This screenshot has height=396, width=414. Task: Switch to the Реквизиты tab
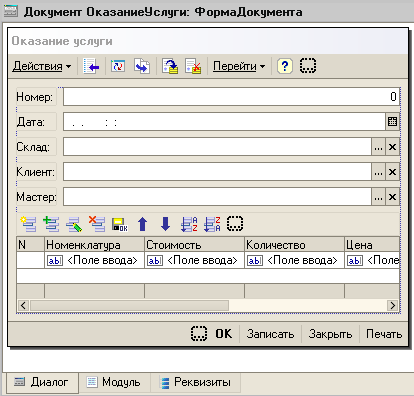(196, 382)
